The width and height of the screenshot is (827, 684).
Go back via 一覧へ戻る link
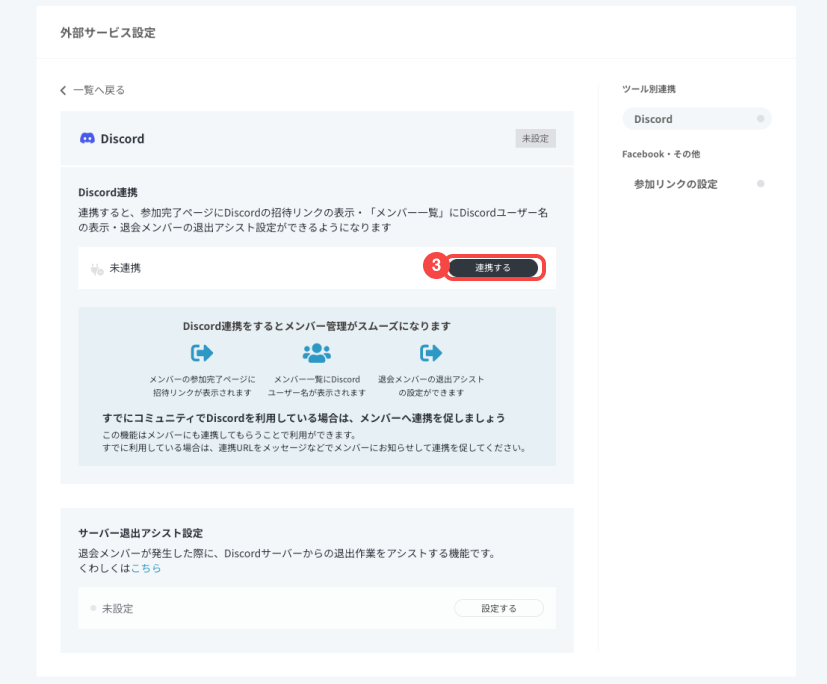98,90
